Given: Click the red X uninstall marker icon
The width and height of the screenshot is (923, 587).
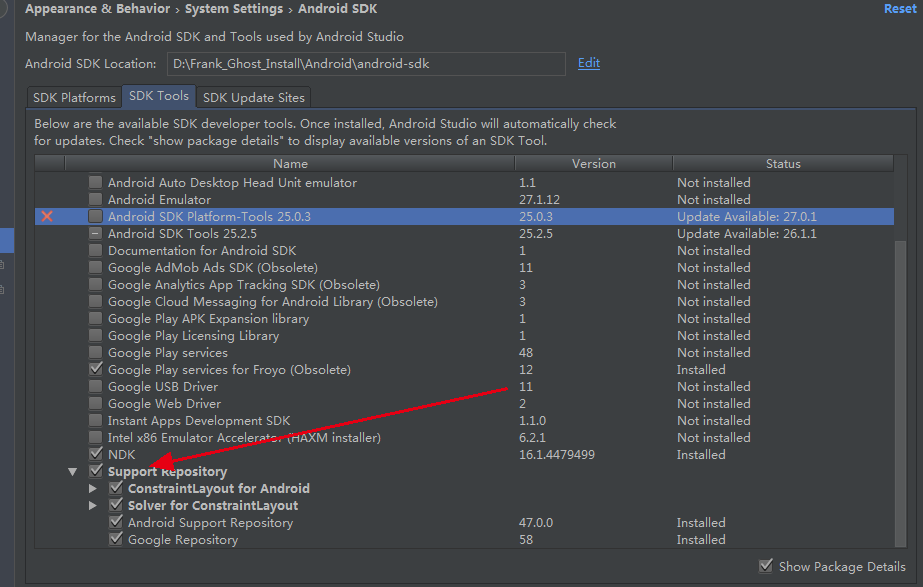Looking at the screenshot, I should (x=47, y=216).
